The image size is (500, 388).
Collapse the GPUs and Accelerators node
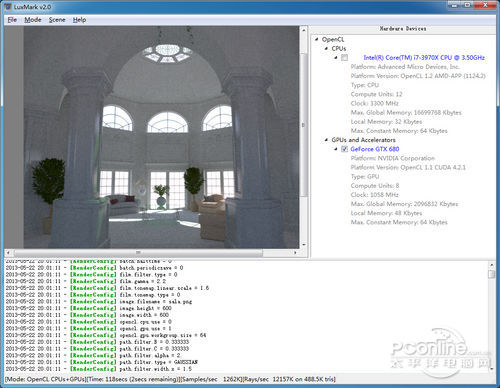tap(326, 140)
